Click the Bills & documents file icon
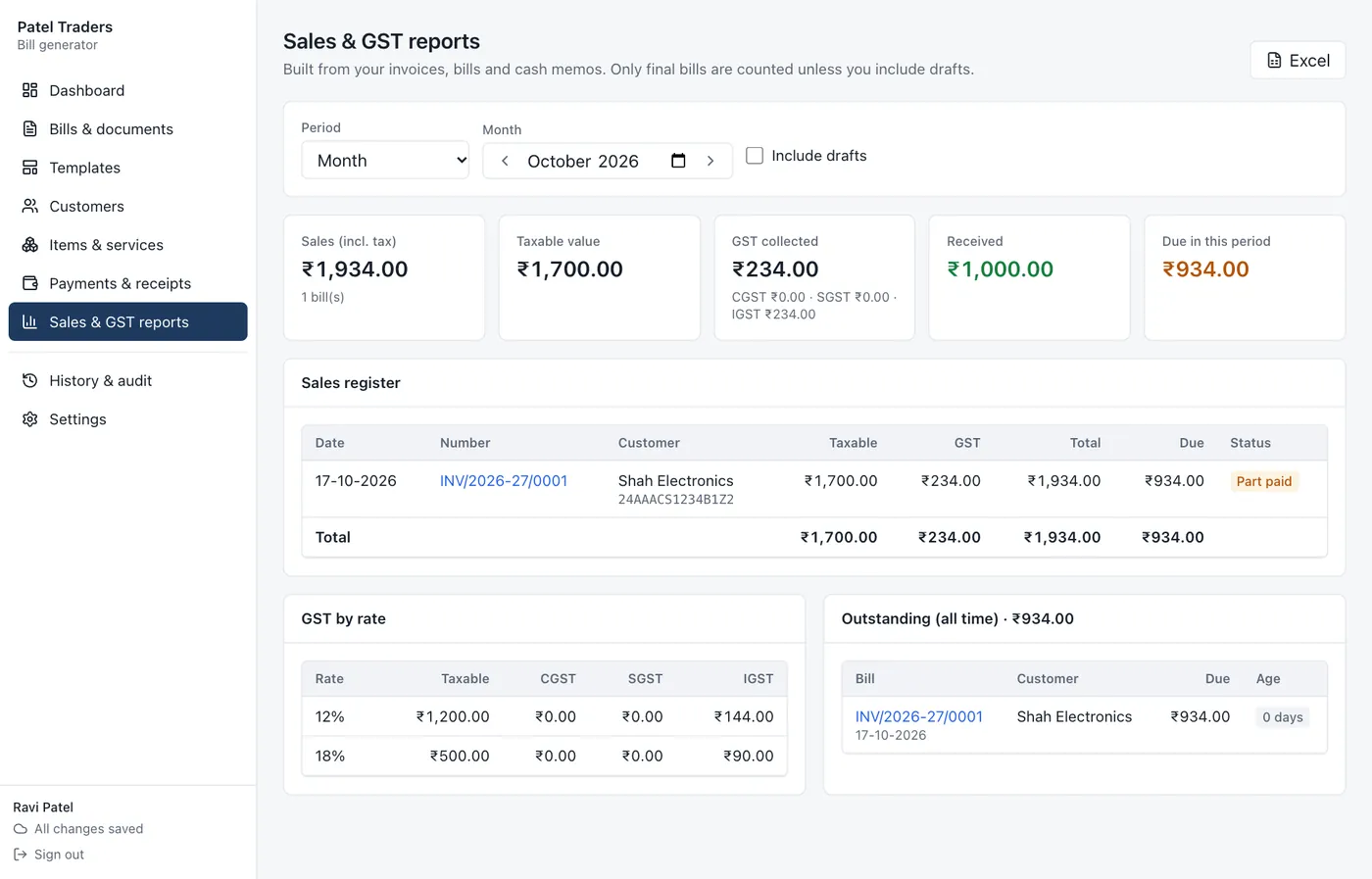Viewport: 1372px width, 879px height. (x=30, y=129)
